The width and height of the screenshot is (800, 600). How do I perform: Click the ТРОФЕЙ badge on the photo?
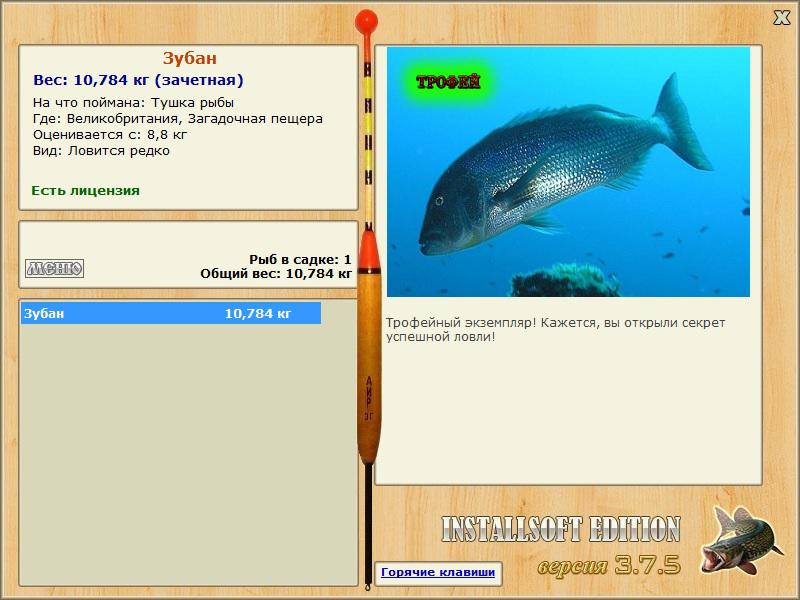coord(448,82)
